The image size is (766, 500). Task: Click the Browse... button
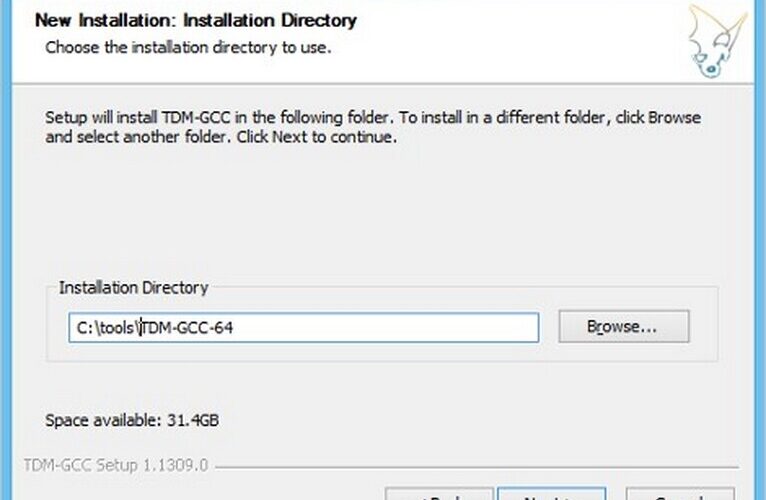tap(624, 326)
